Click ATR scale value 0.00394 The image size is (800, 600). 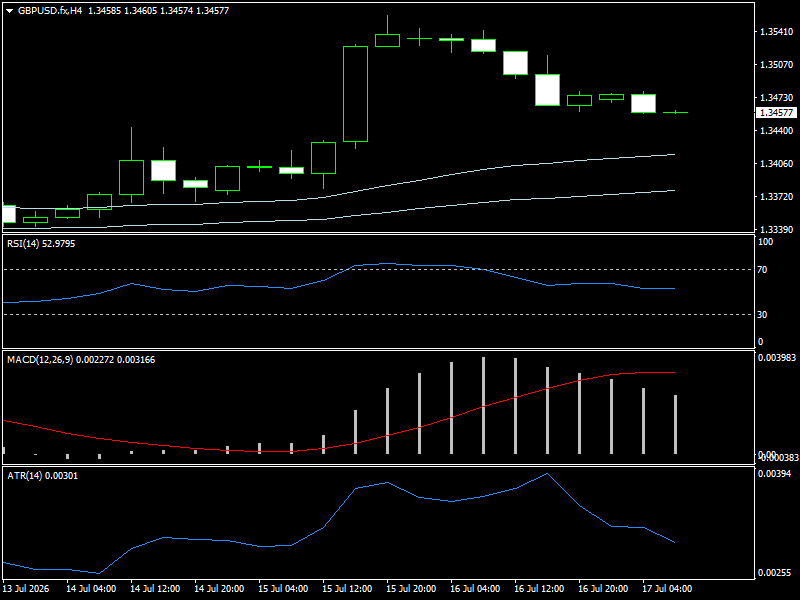coord(774,473)
